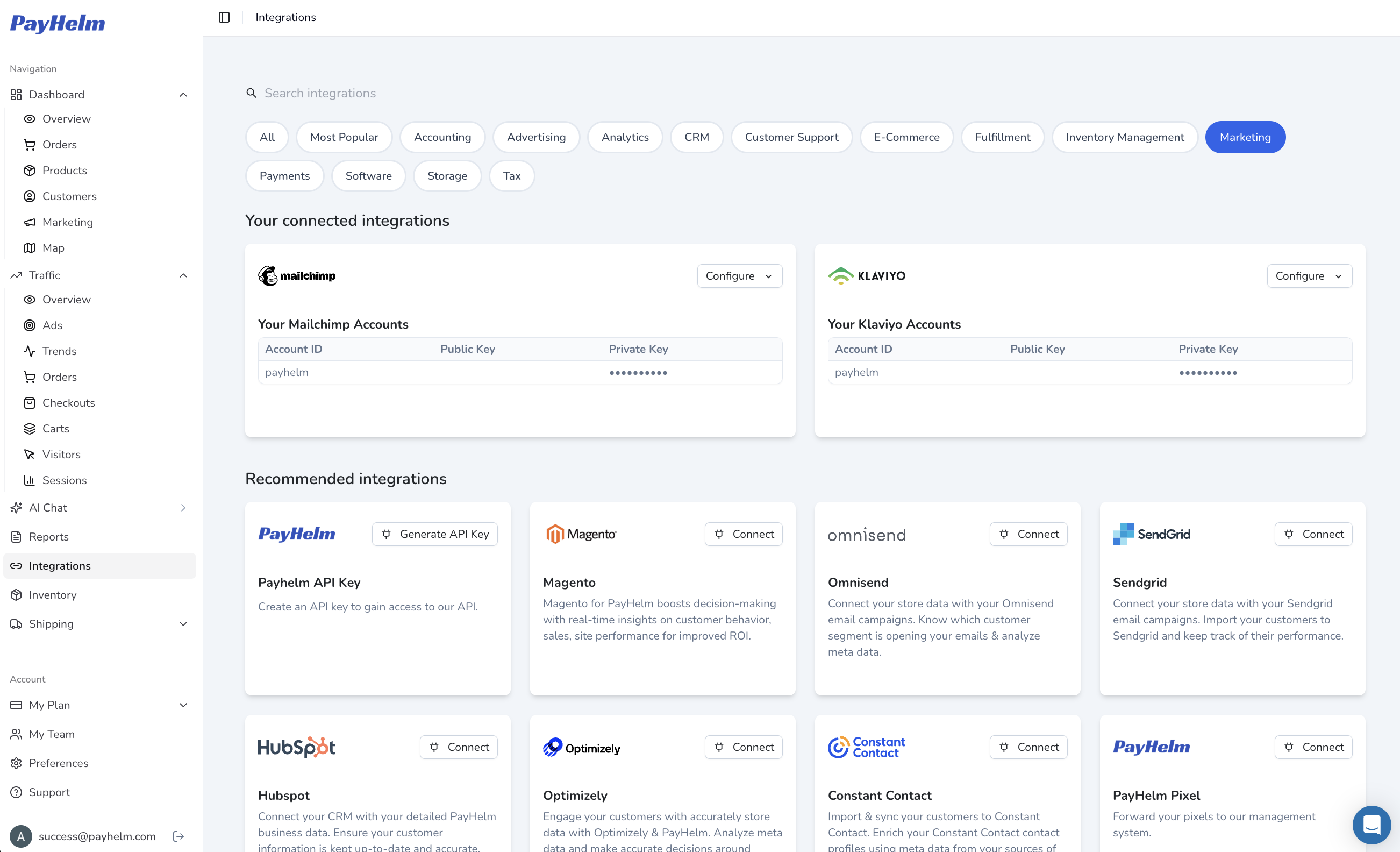Connect the Constant Contact integration

(x=1028, y=747)
